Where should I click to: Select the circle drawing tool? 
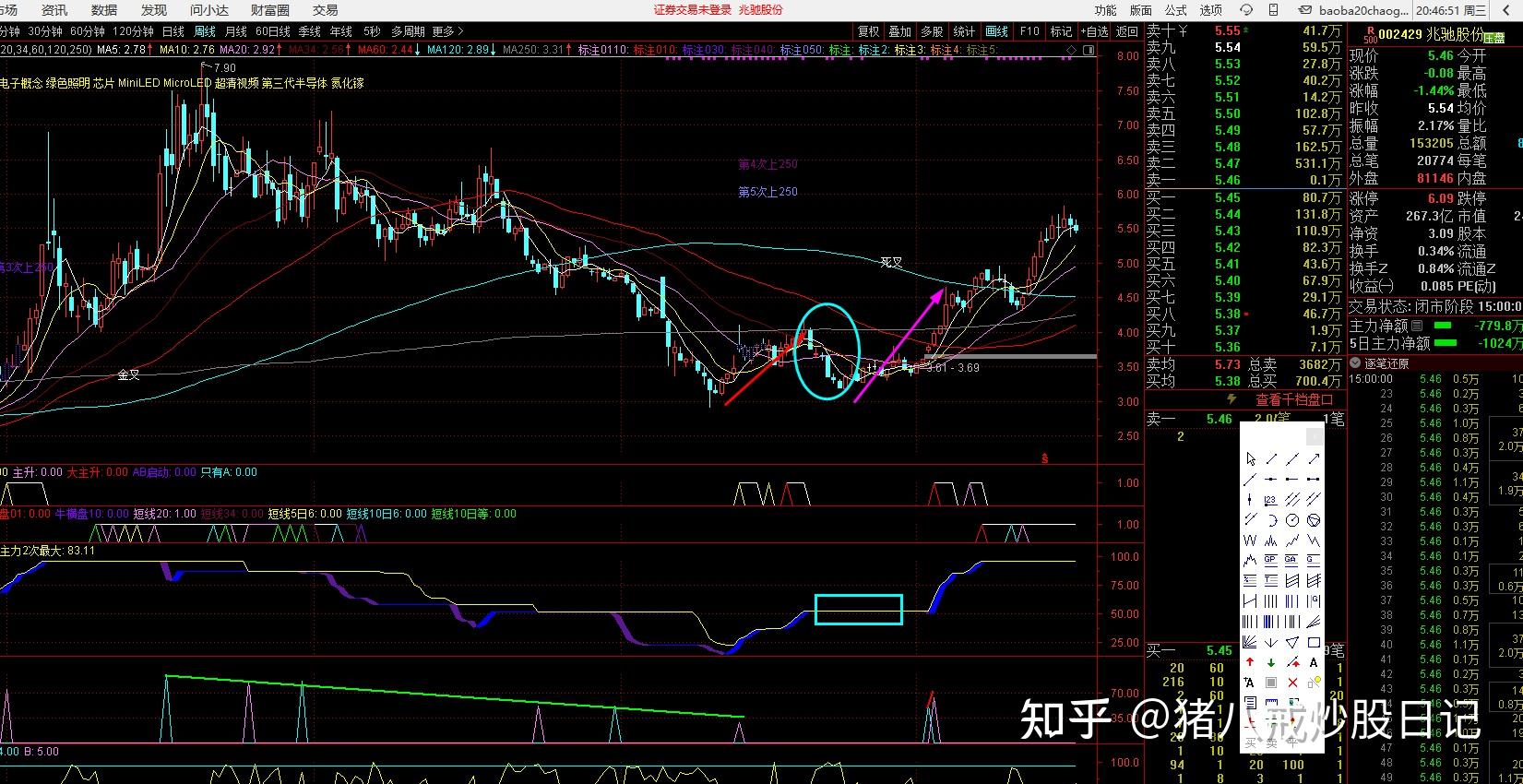point(1292,519)
